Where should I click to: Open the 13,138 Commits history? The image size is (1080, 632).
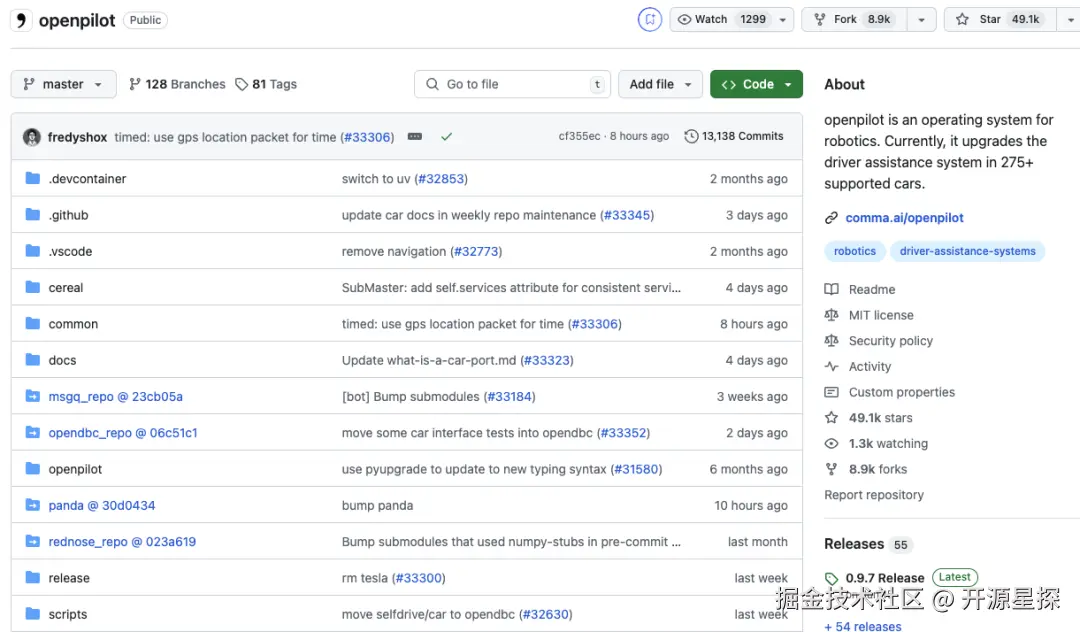pyautogui.click(x=734, y=136)
